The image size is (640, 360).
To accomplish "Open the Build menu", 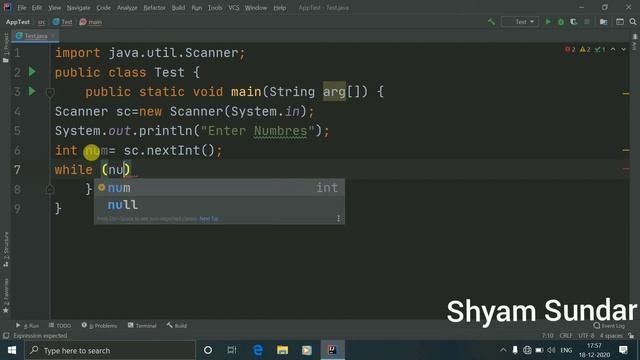I will coord(178,8).
